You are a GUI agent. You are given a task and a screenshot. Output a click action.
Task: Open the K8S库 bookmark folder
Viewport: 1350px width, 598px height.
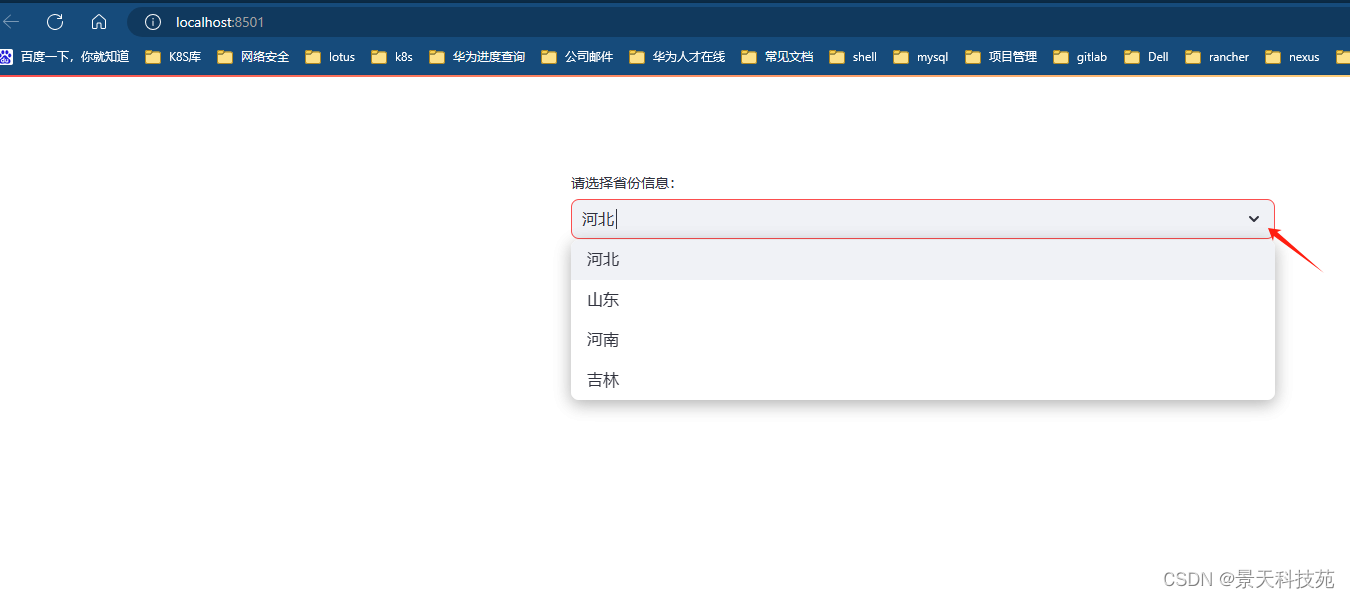point(173,57)
